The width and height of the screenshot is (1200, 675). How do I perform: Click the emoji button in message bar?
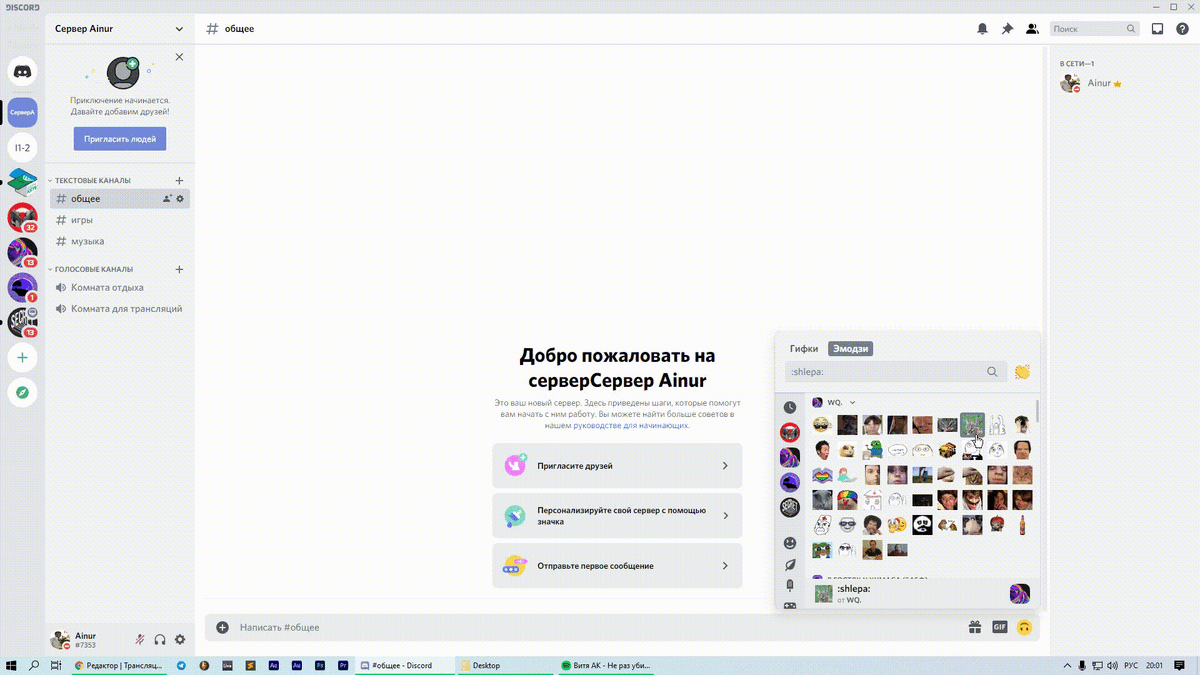coord(1024,628)
